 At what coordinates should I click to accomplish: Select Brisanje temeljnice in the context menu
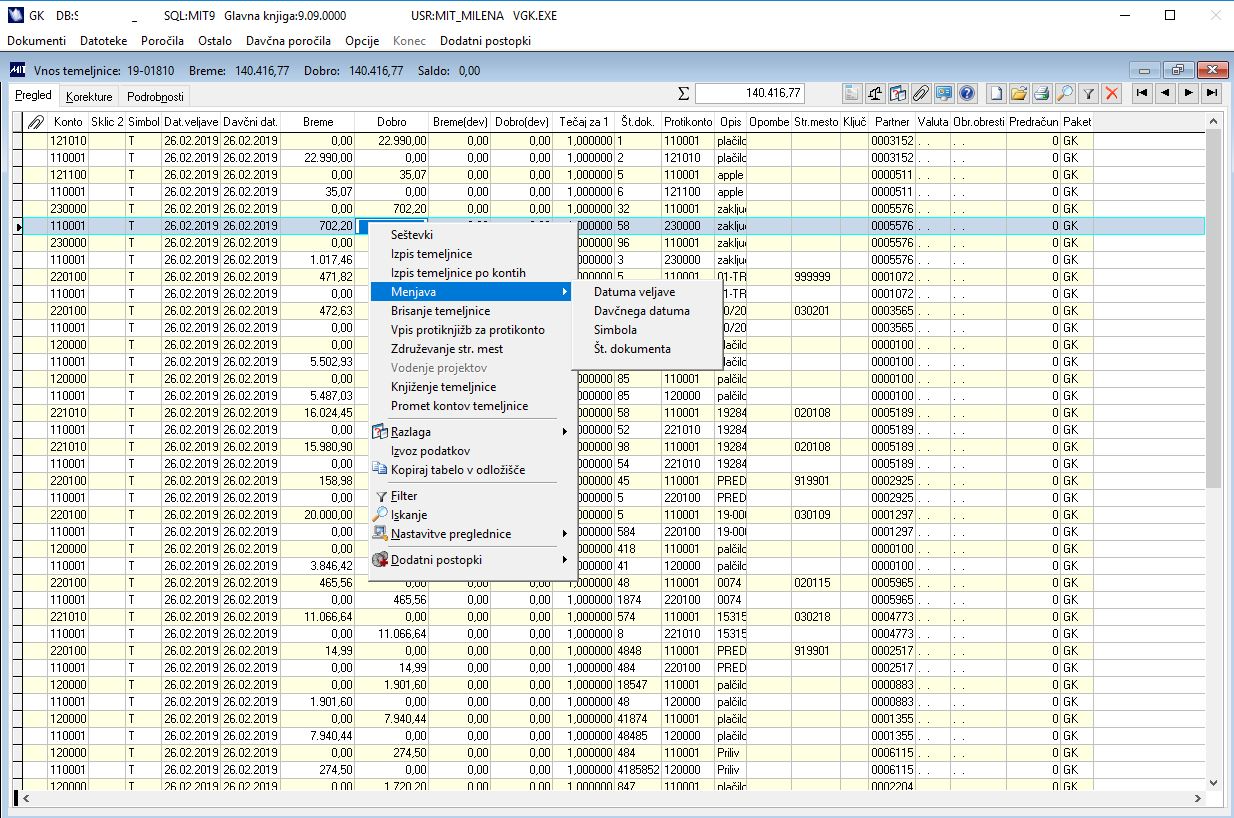[x=440, y=311]
